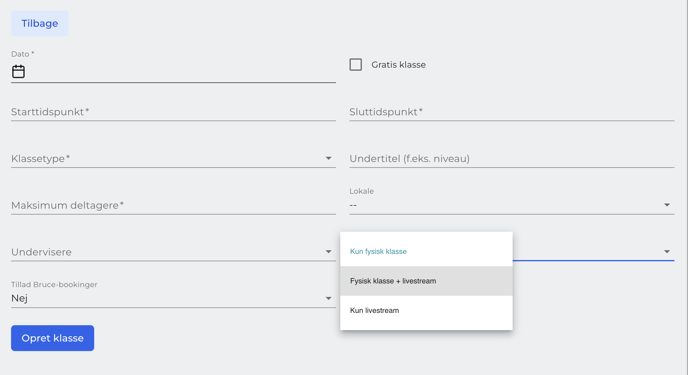Open the Lokale dropdown
Image resolution: width=688 pixels, height=375 pixels.
pos(512,201)
